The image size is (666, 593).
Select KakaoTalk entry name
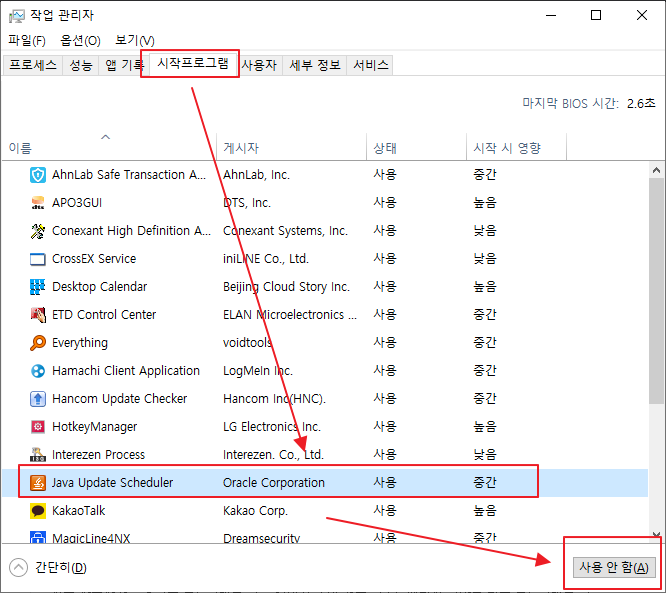[x=79, y=511]
